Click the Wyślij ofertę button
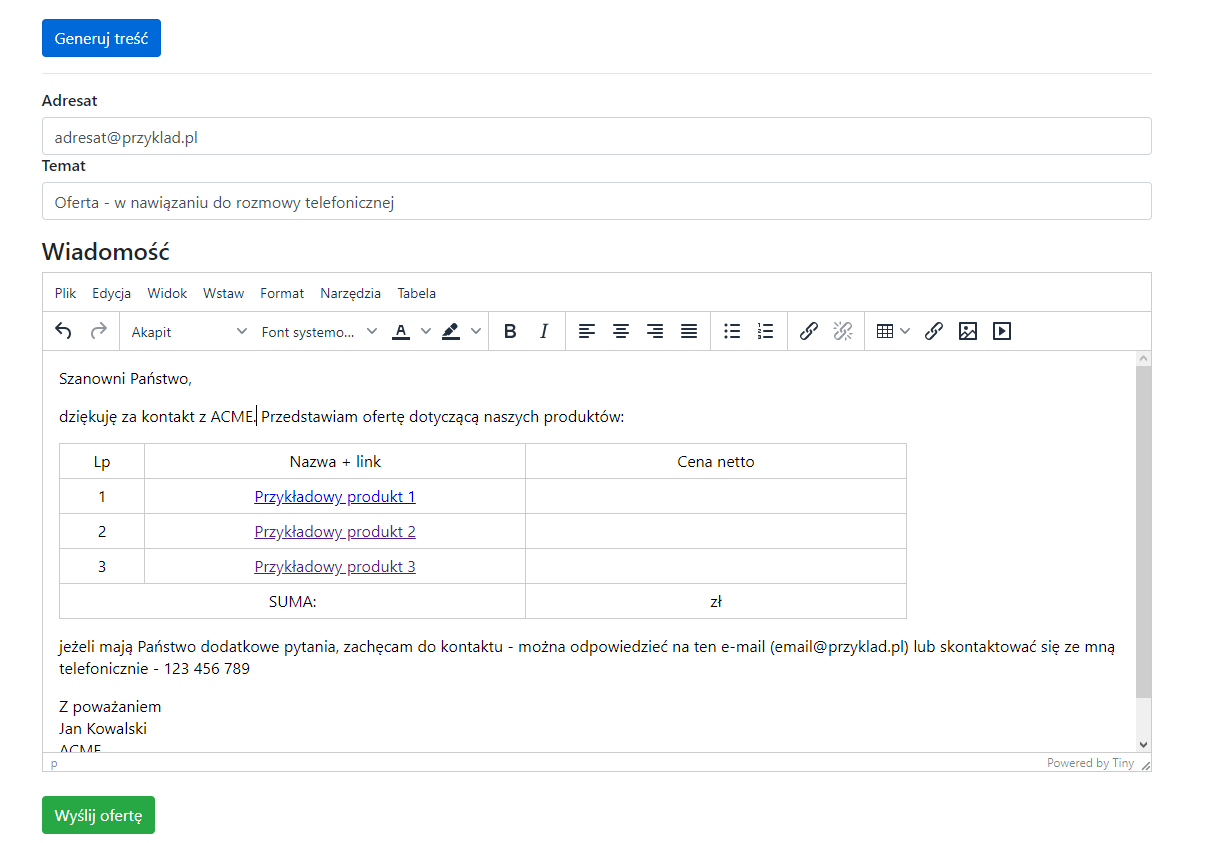 (x=98, y=814)
